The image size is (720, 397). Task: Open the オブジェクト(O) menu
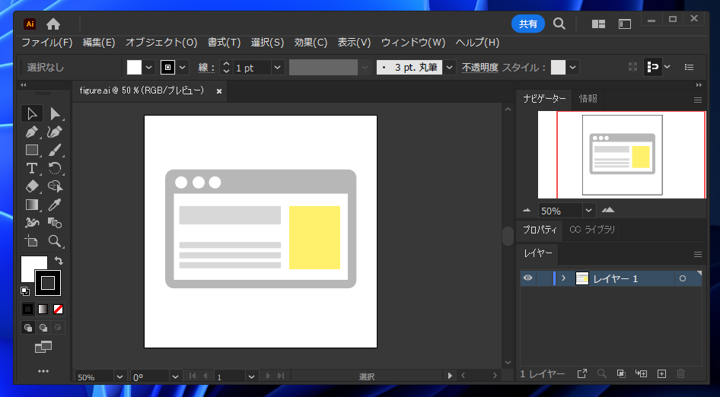pyautogui.click(x=161, y=43)
